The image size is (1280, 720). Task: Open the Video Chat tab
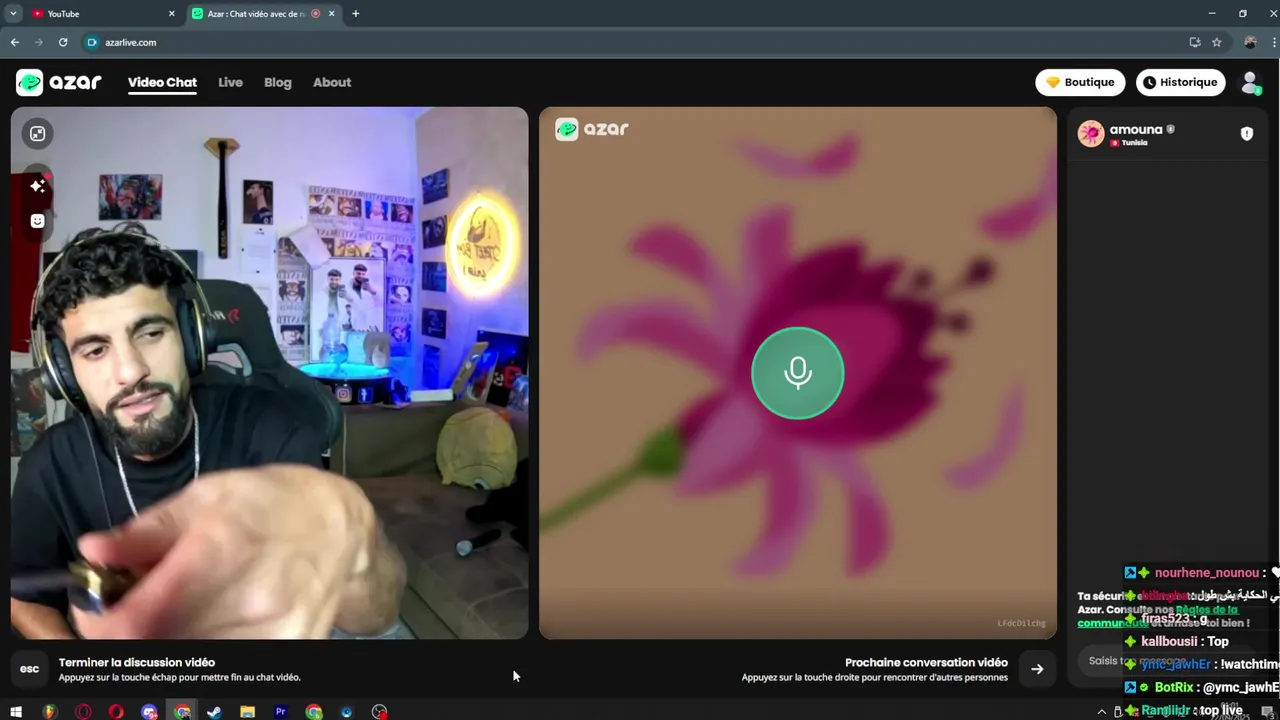pyautogui.click(x=162, y=82)
